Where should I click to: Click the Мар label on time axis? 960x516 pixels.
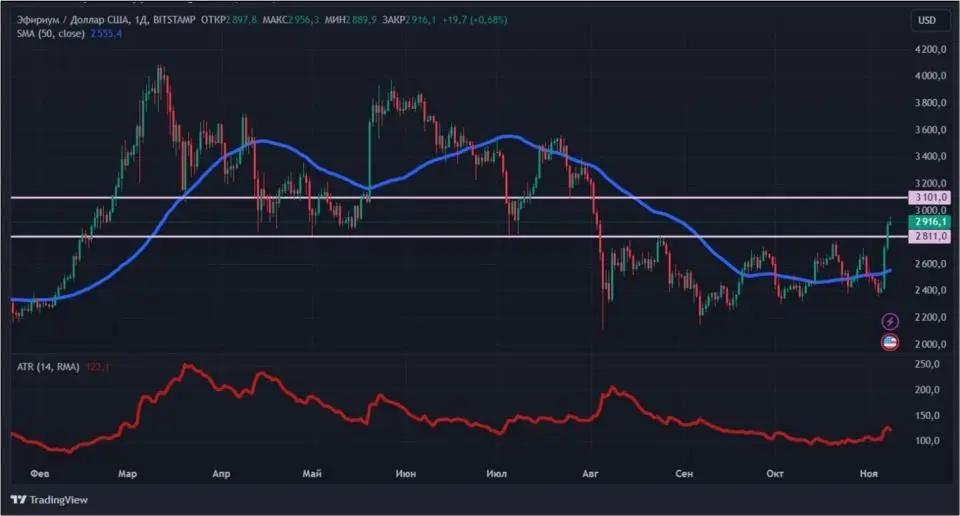coord(128,471)
